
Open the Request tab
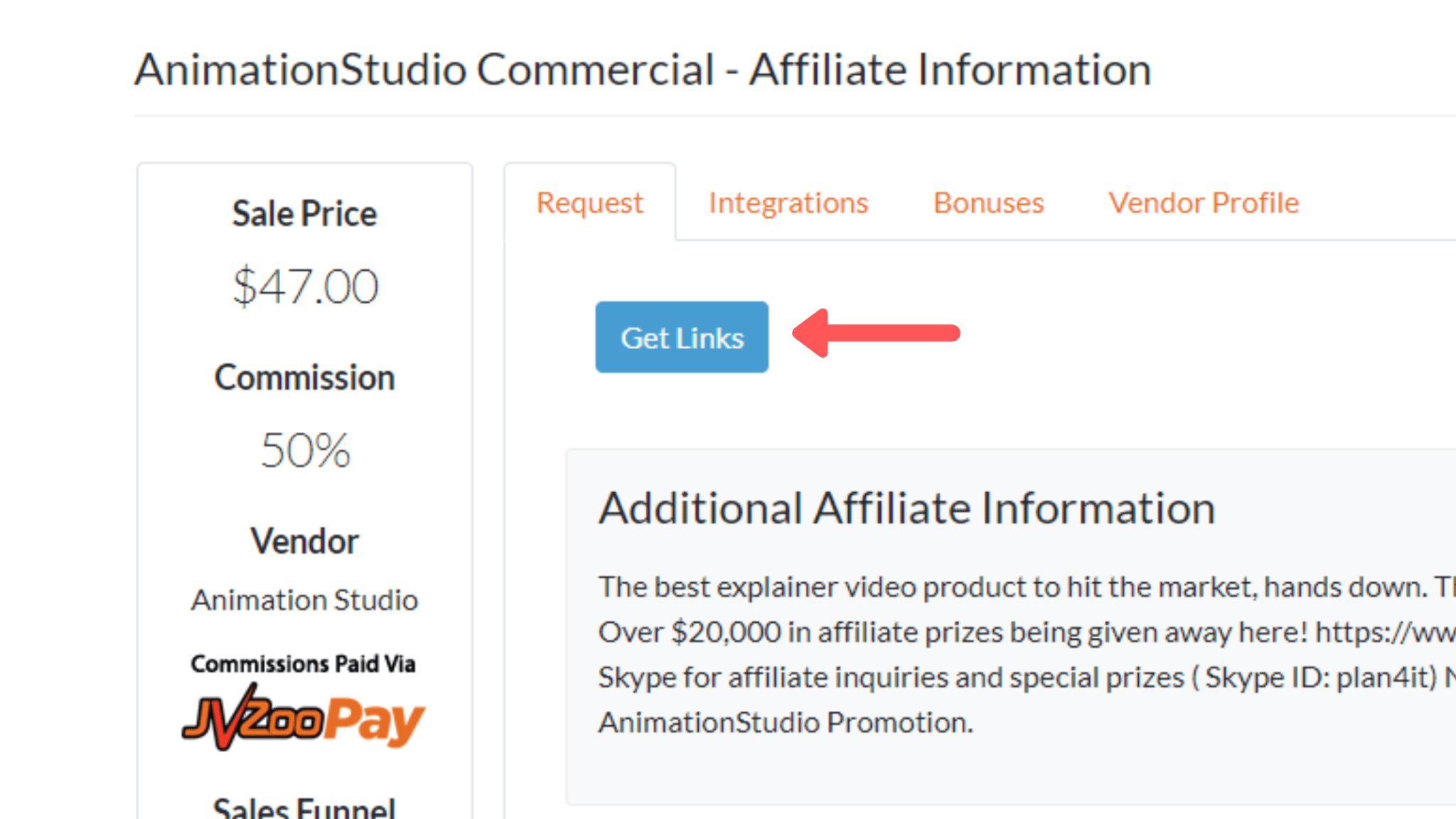pyautogui.click(x=589, y=203)
